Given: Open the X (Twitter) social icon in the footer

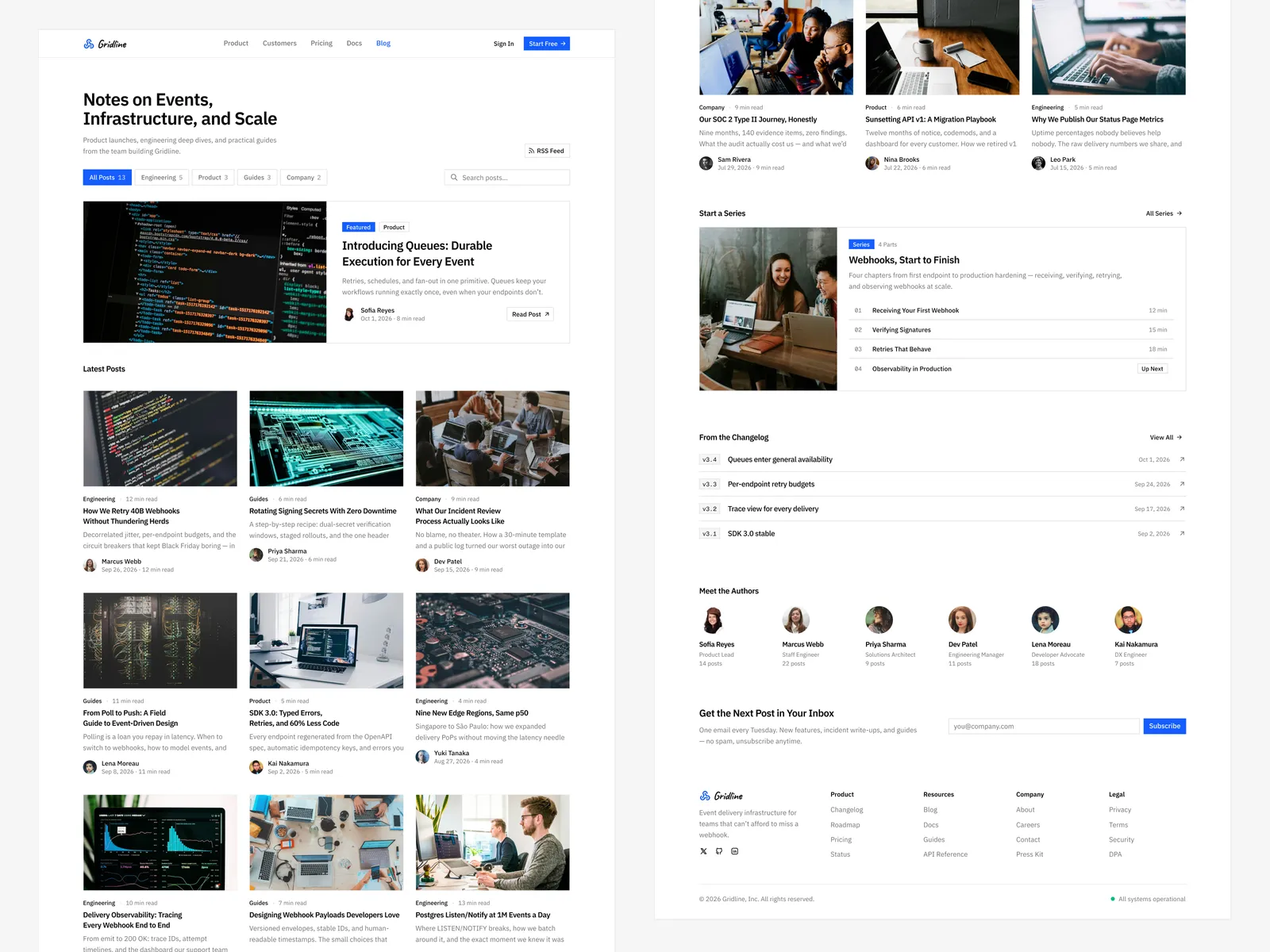Looking at the screenshot, I should pyautogui.click(x=703, y=851).
